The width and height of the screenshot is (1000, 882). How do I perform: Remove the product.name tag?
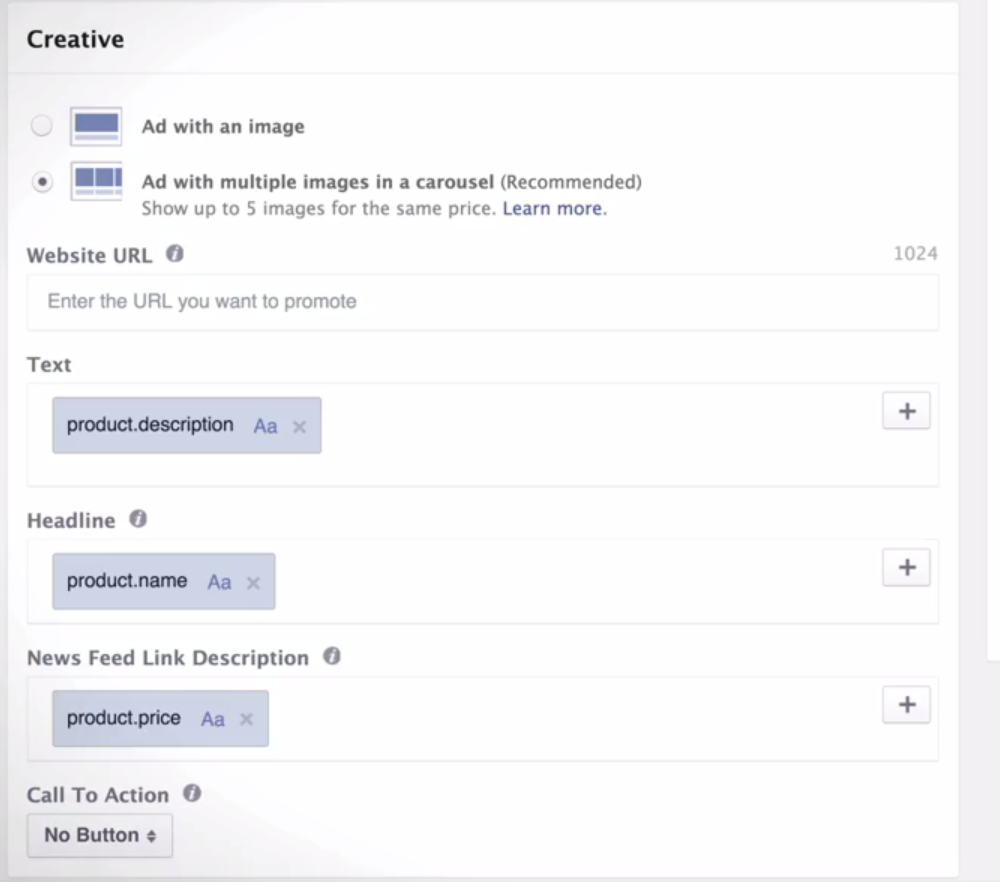[253, 582]
